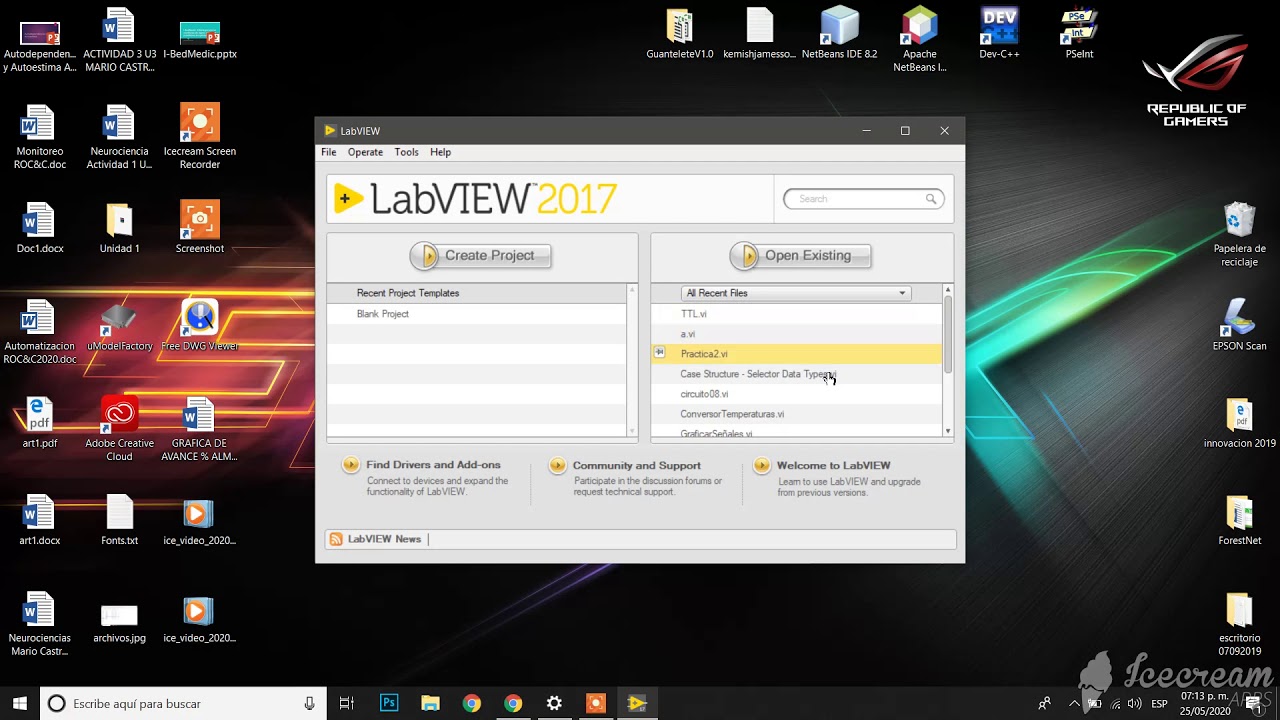Select the Adobe Creative Cloud desktop icon
Viewport: 1280px width, 720px height.
(119, 429)
